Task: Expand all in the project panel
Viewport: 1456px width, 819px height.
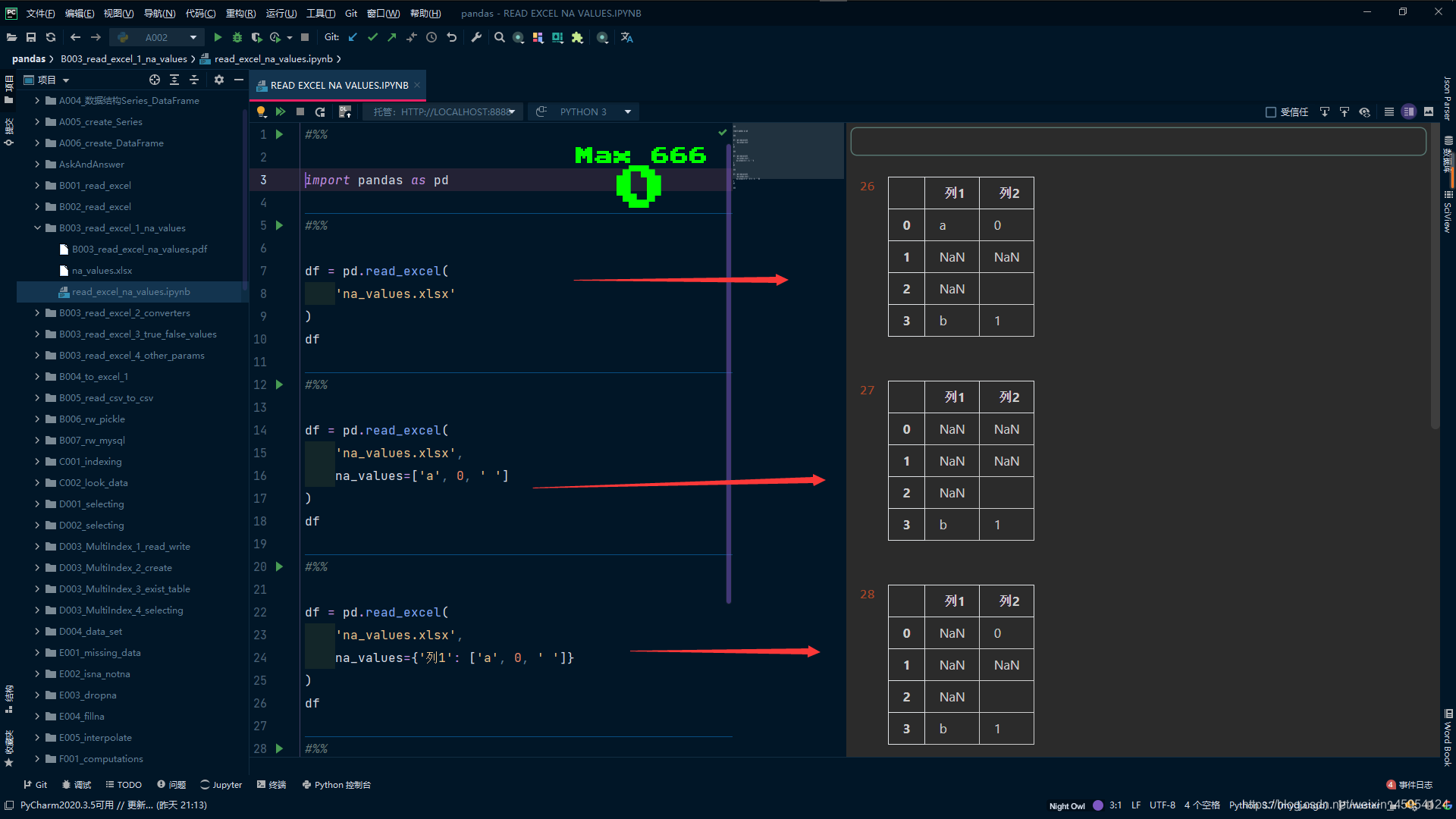Action: click(174, 80)
